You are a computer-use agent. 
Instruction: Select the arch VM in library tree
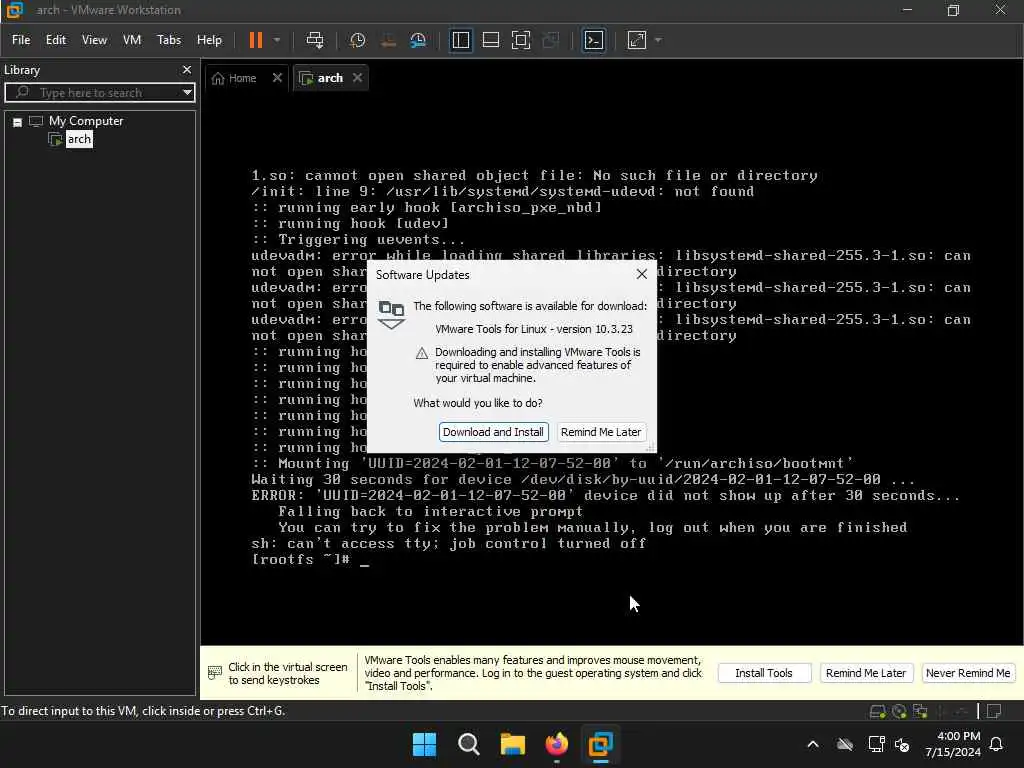point(79,139)
